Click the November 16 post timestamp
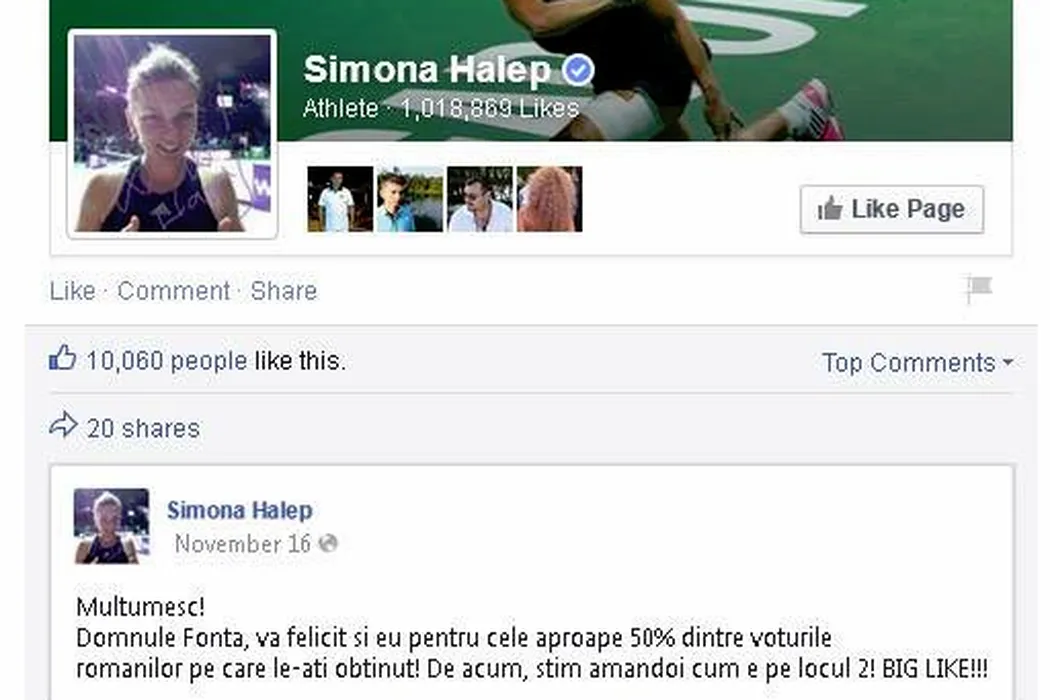 click(x=242, y=543)
